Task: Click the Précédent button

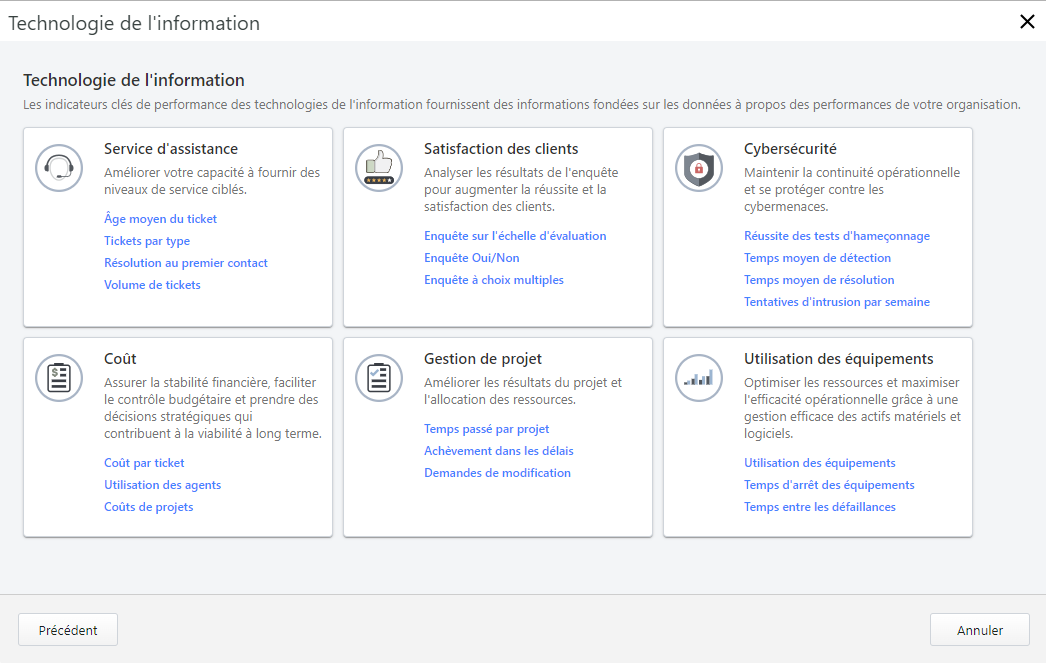Action: click(67, 629)
